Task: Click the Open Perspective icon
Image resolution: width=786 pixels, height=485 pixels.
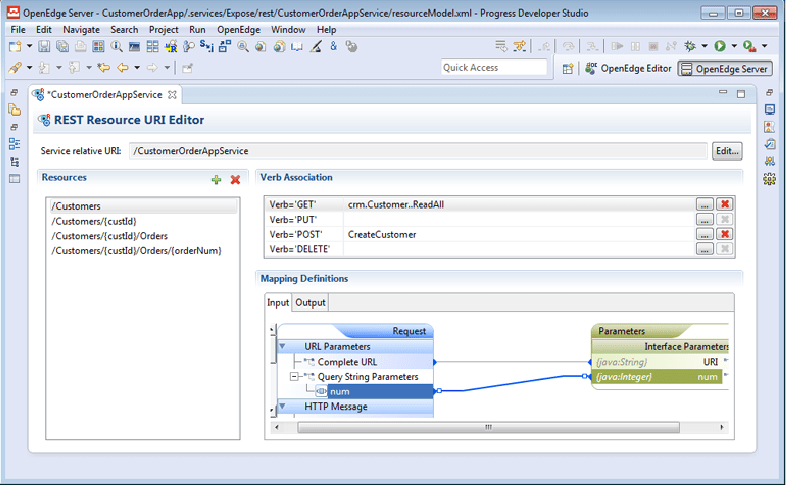Action: point(567,69)
